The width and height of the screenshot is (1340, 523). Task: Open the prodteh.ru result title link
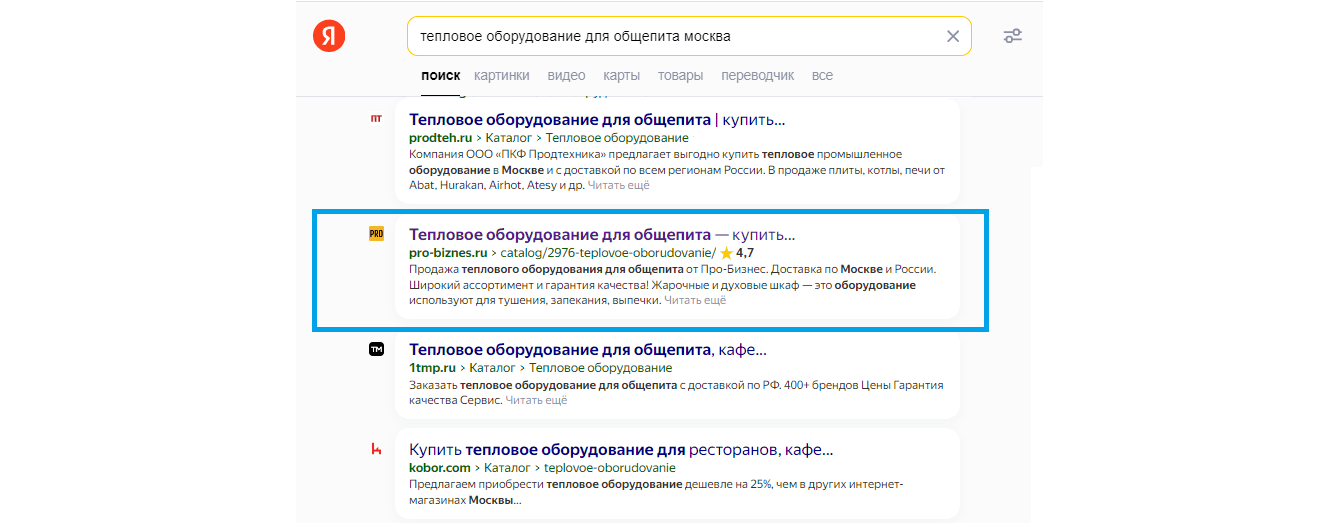click(x=597, y=120)
